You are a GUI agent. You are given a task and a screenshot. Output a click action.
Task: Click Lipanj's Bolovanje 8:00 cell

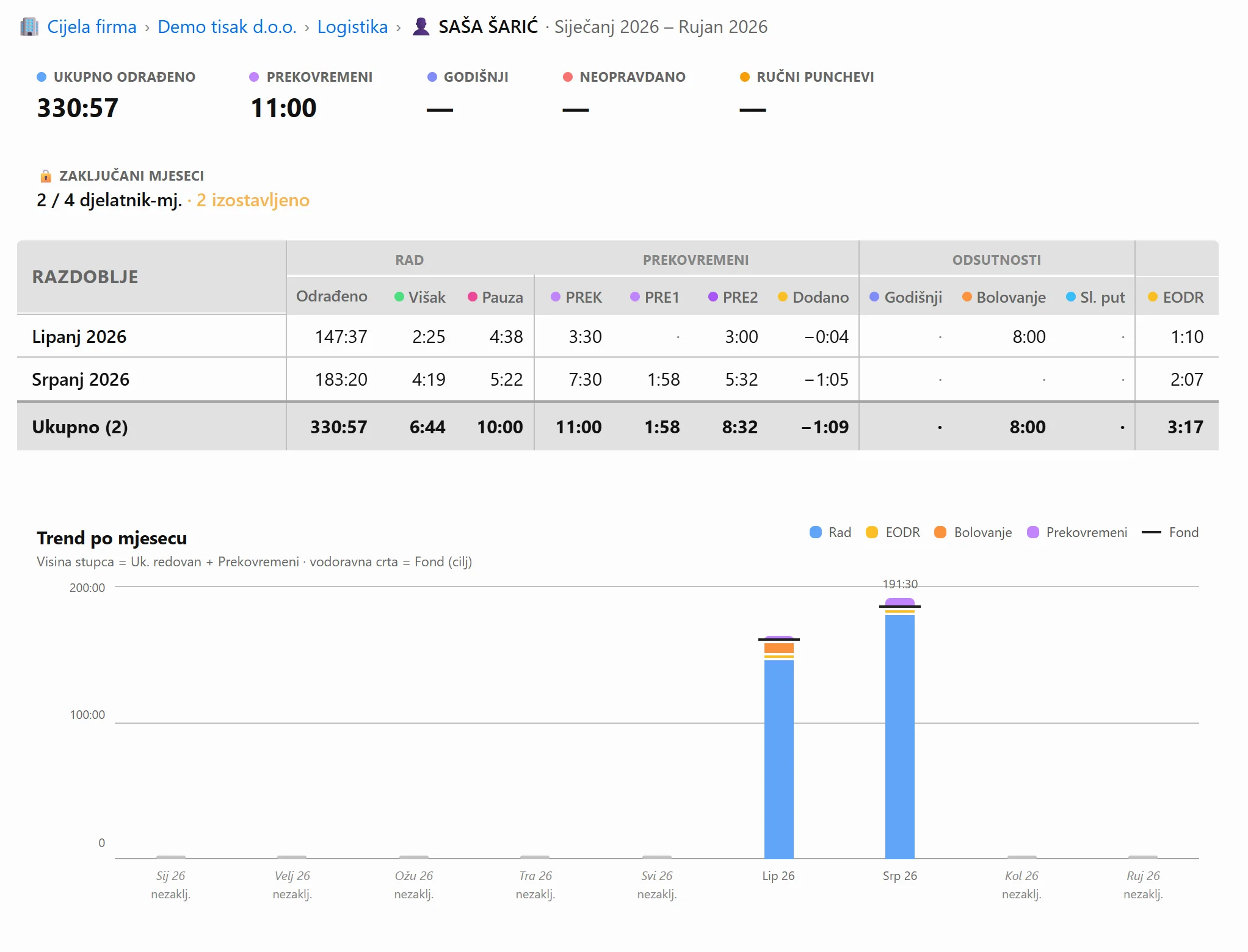point(1029,337)
